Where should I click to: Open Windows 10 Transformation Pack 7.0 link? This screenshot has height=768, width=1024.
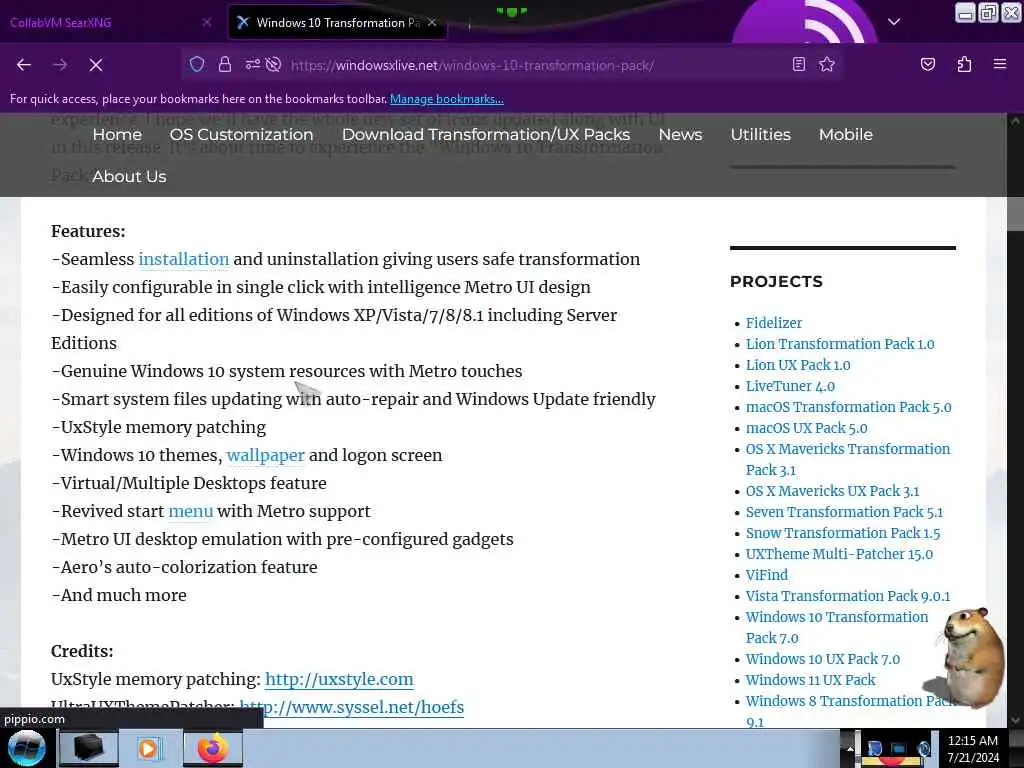coord(837,627)
